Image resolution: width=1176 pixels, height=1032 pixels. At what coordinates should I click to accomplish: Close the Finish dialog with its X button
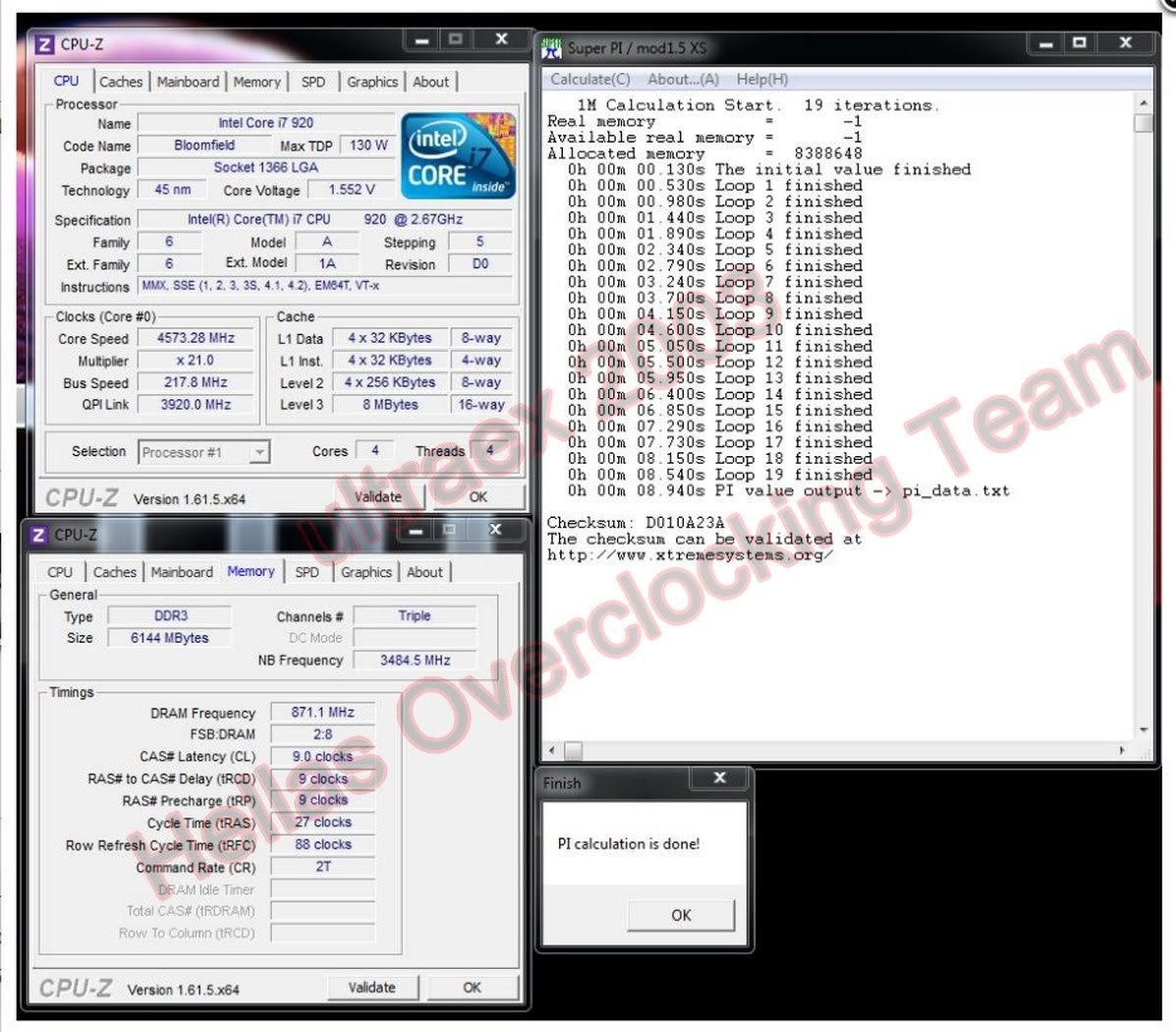[x=719, y=778]
